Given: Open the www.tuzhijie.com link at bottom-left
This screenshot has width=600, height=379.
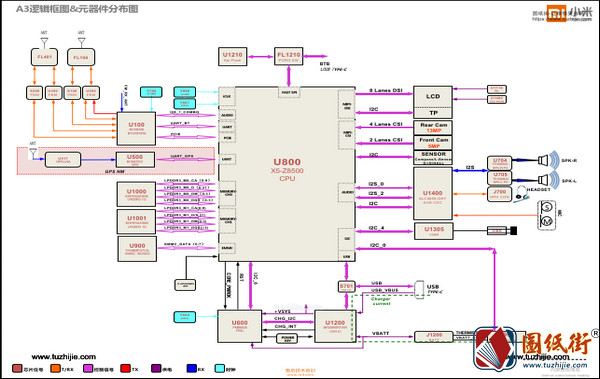Looking at the screenshot, I should point(64,357).
